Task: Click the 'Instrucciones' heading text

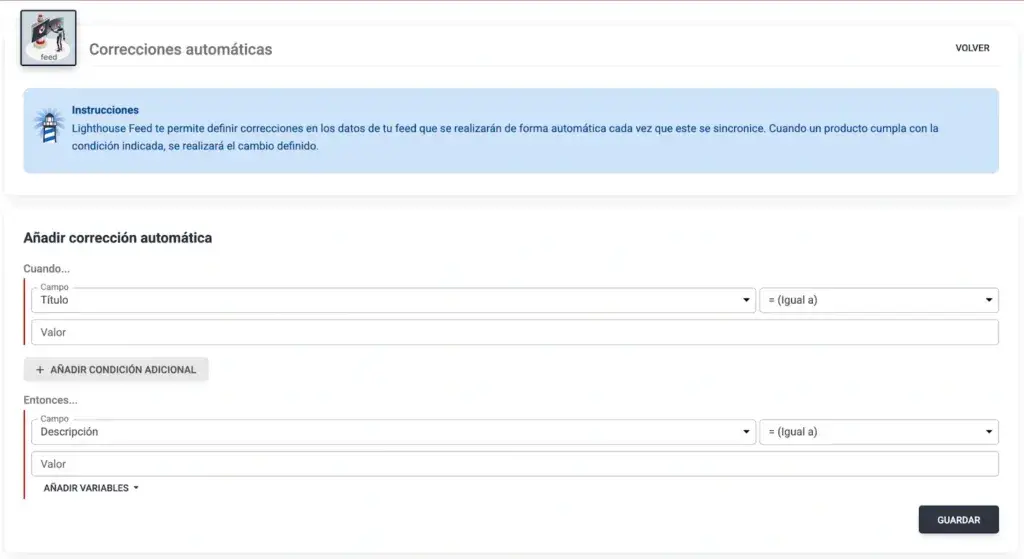Action: pos(105,110)
